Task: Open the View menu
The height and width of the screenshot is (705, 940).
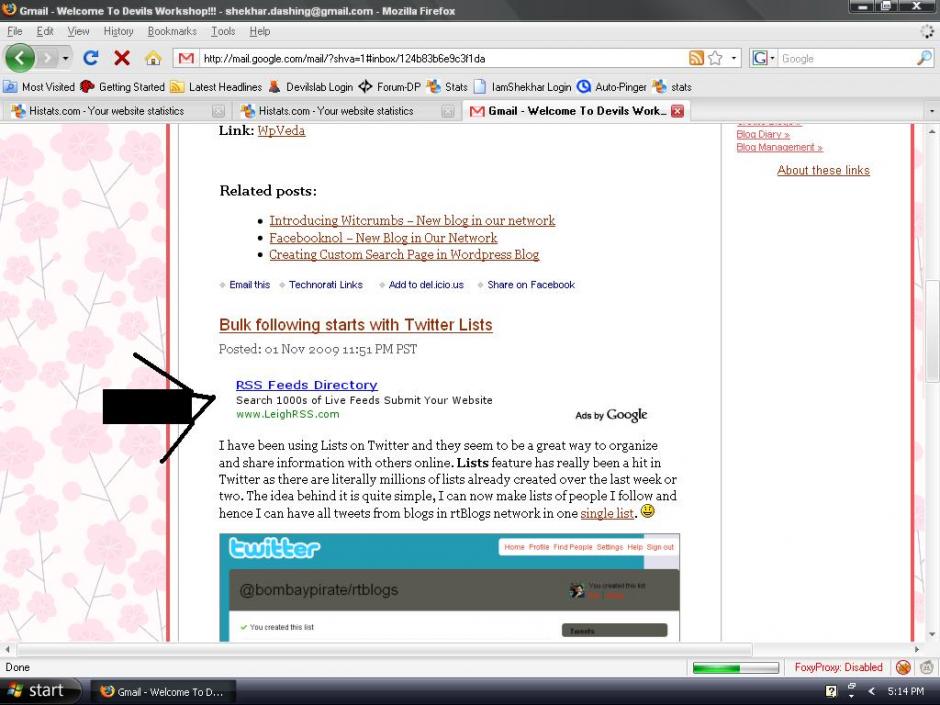Action: pos(78,31)
